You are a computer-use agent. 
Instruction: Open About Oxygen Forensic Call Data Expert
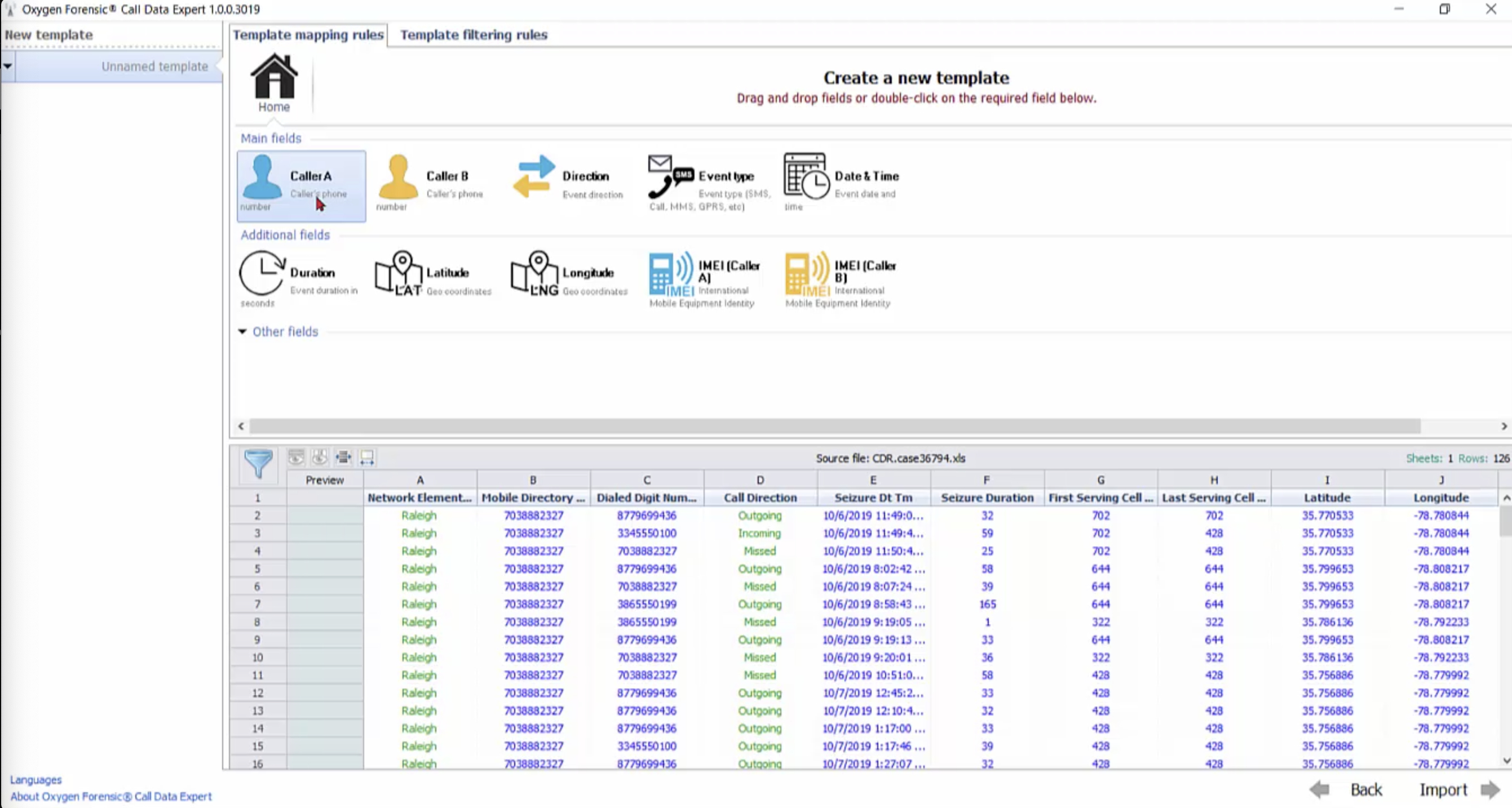pyautogui.click(x=111, y=796)
